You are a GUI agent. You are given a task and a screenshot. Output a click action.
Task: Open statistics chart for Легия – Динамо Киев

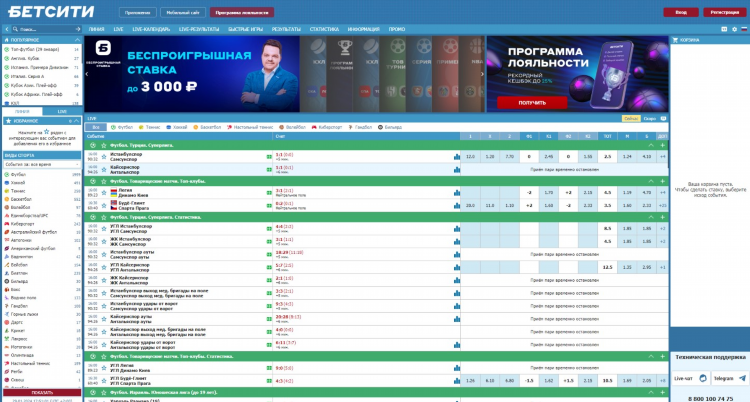click(x=457, y=193)
